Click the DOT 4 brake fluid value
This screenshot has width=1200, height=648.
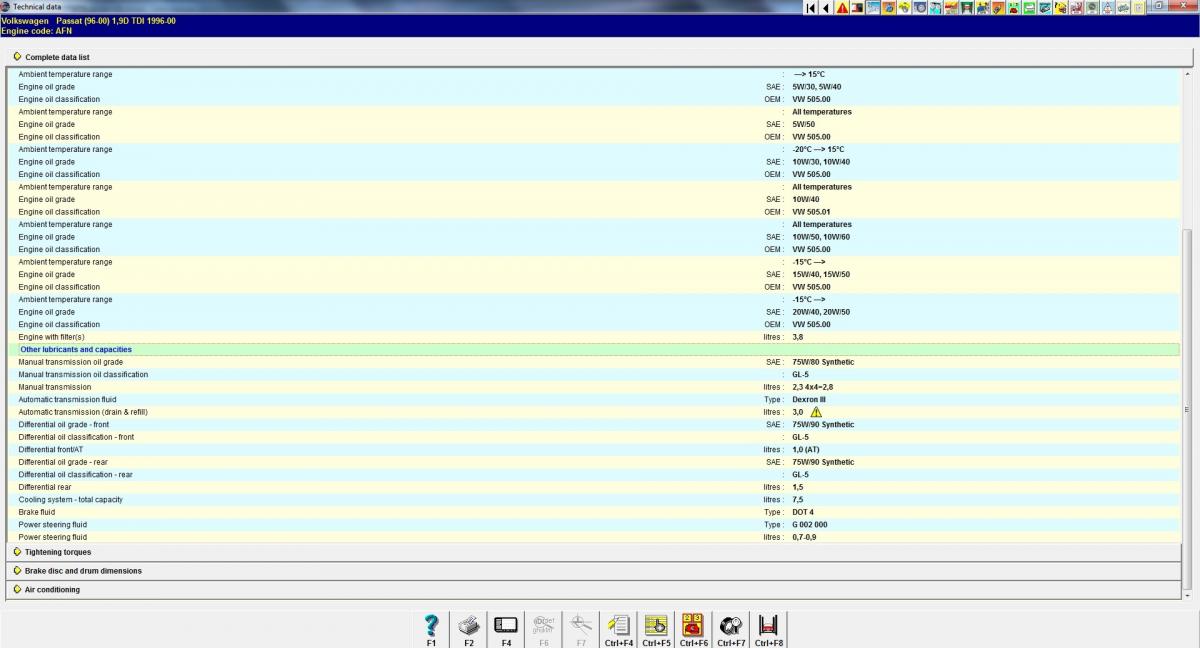point(804,512)
